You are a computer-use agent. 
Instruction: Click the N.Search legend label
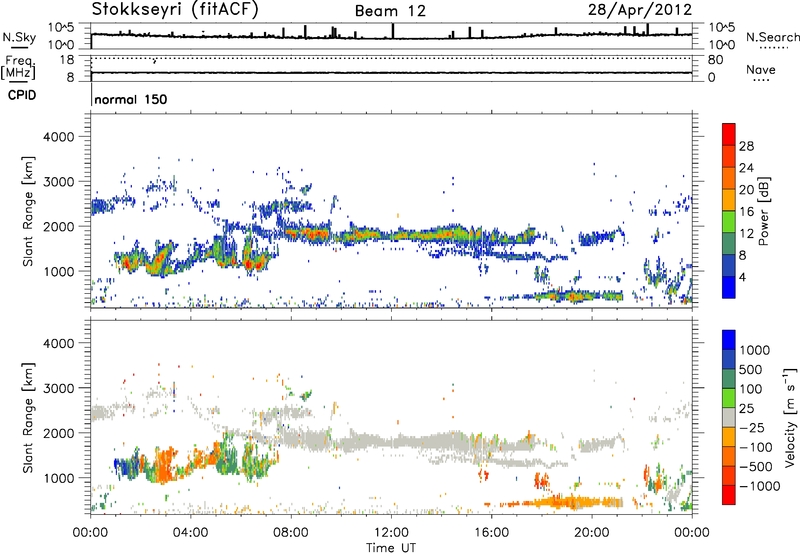click(772, 37)
